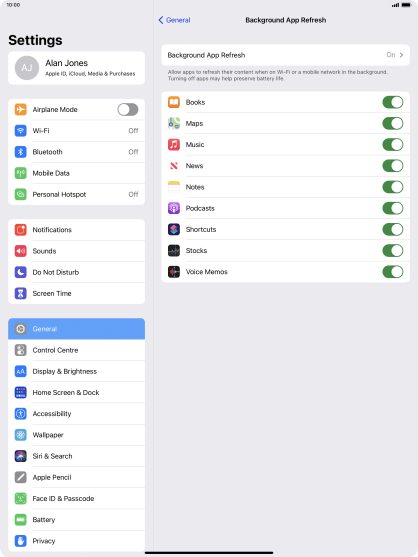The image size is (418, 557).
Task: Select Control Centre in sidebar
Action: (x=76, y=350)
